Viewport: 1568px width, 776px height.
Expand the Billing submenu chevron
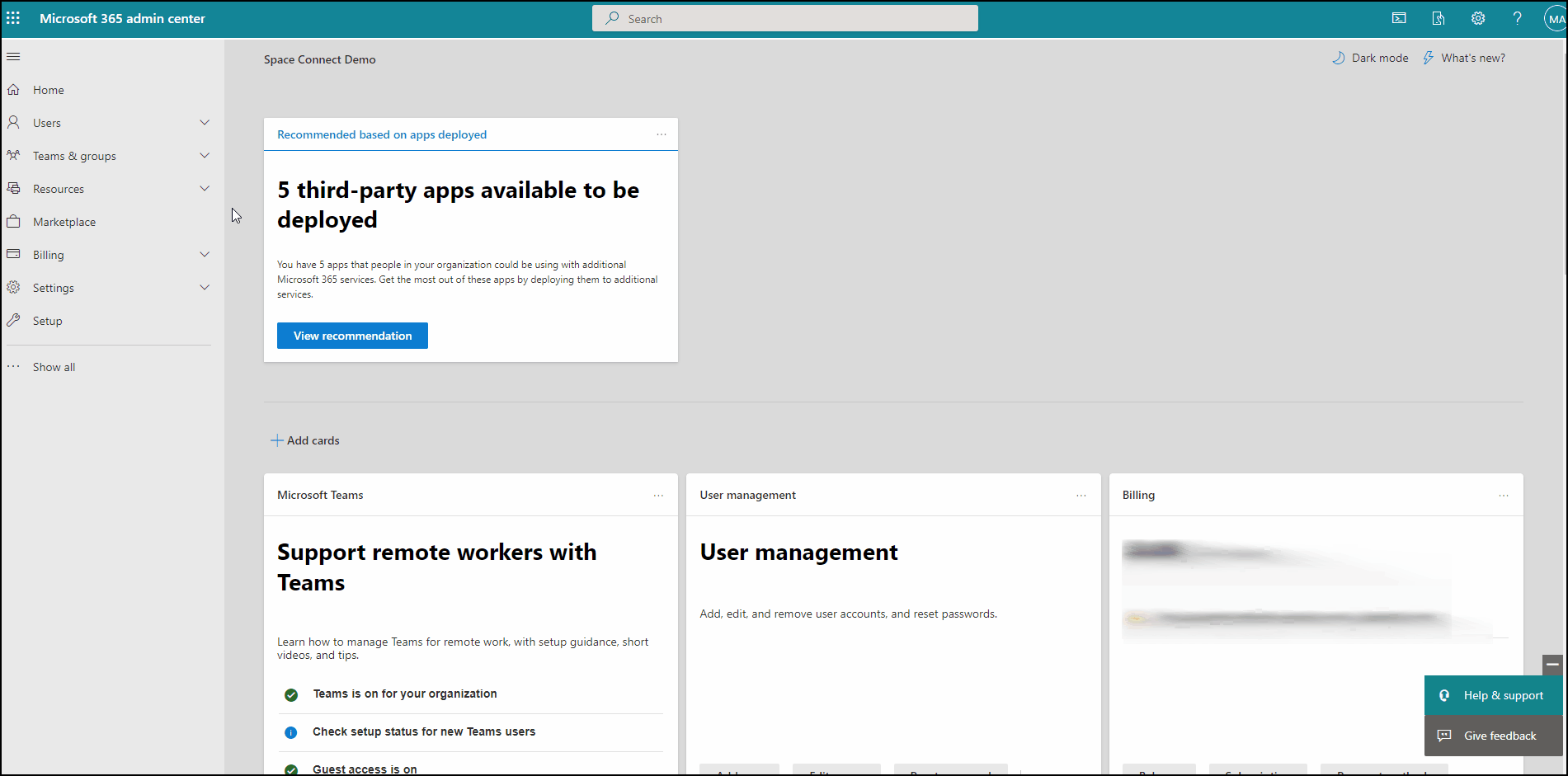pos(205,255)
